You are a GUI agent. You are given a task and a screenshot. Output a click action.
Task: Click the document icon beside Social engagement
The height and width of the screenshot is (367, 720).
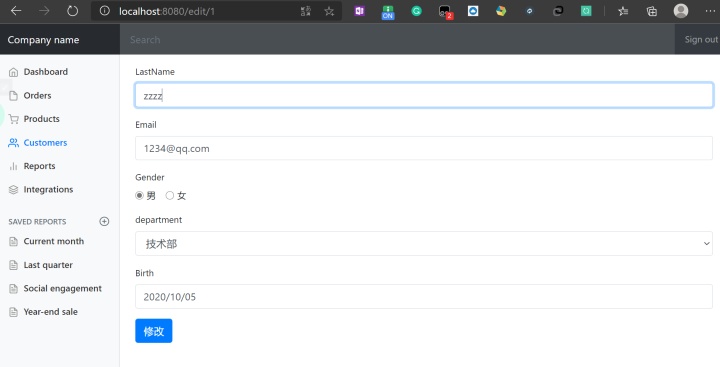tap(14, 288)
